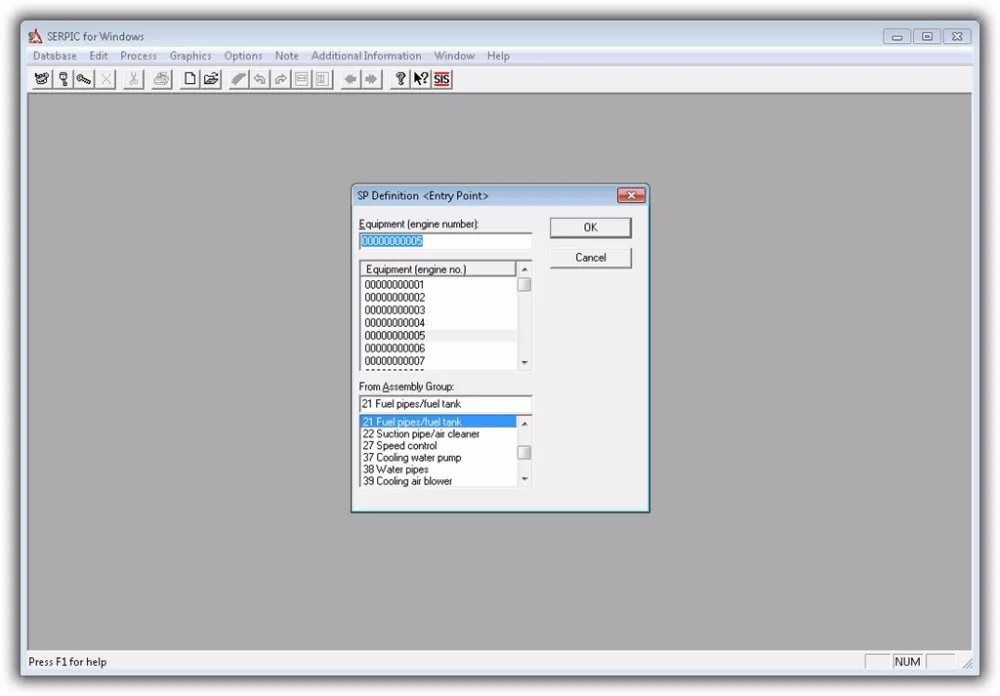Click the new blank document icon

click(189, 79)
